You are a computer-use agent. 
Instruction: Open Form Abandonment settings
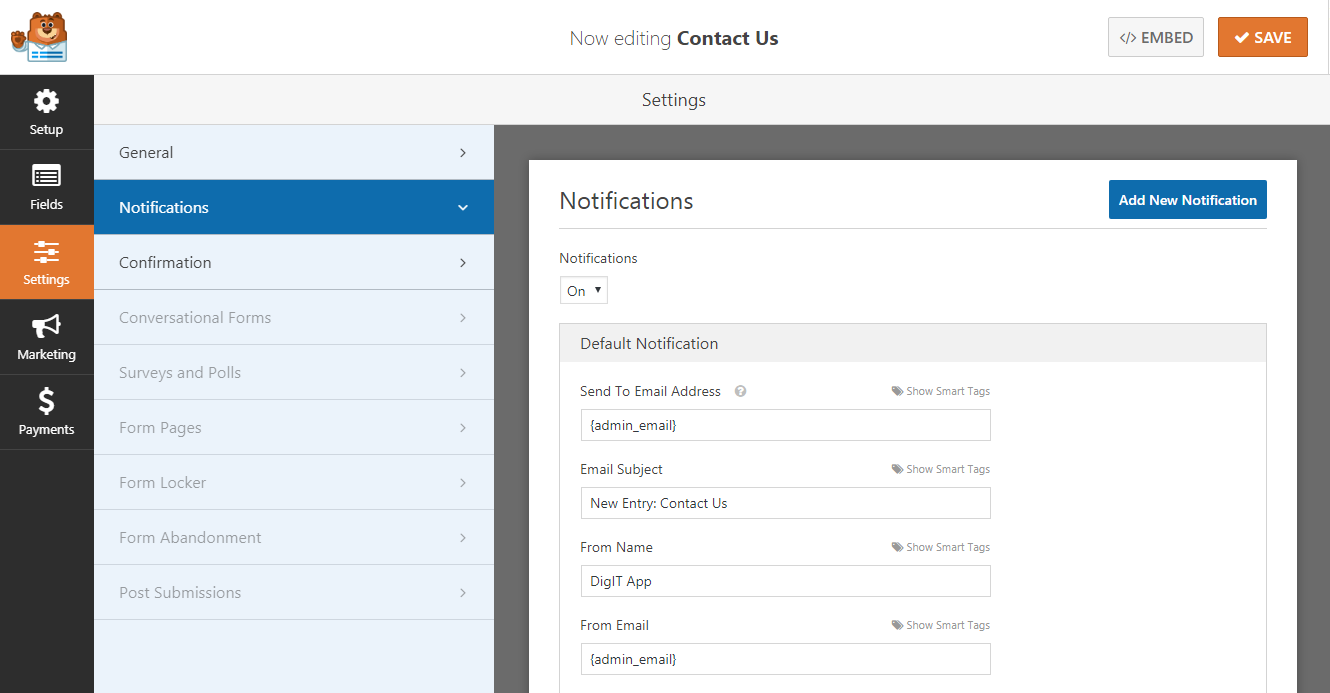[294, 537]
